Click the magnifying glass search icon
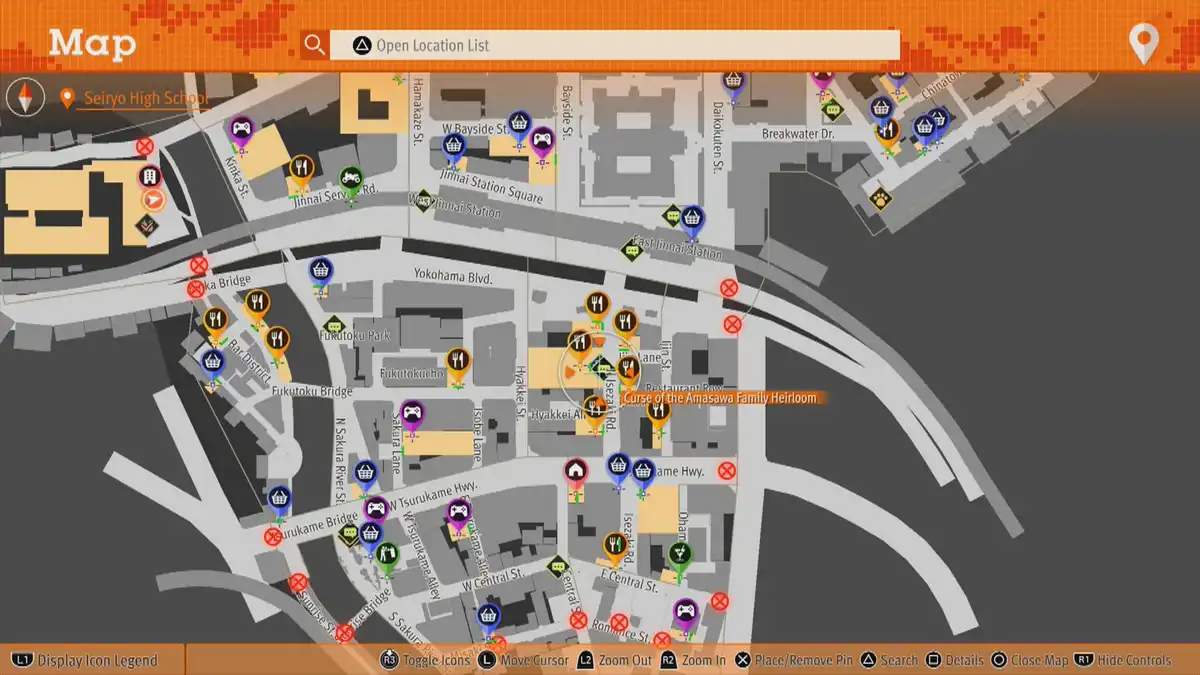This screenshot has width=1200, height=675. [315, 45]
